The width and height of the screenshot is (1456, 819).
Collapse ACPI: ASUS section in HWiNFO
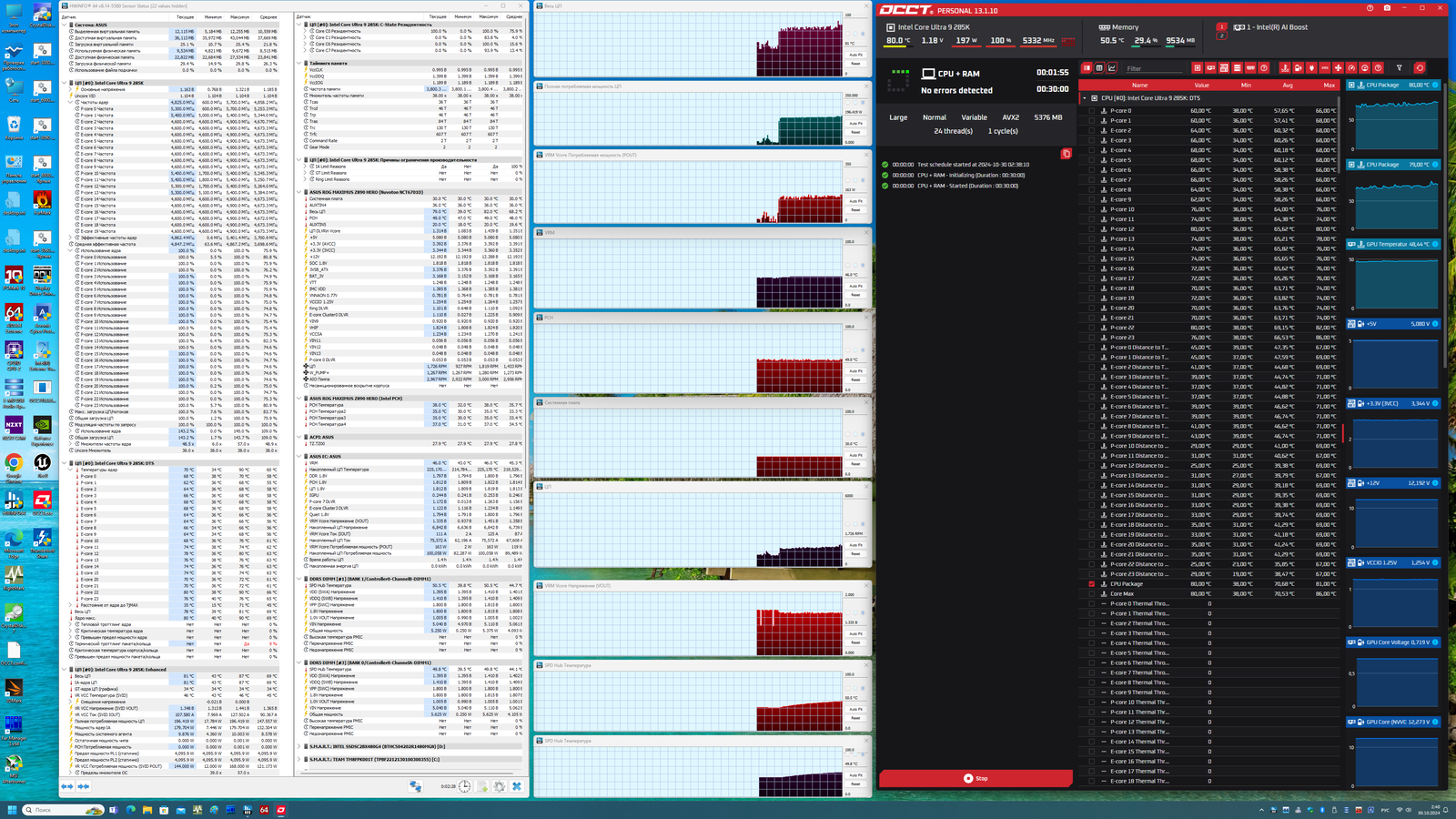point(299,437)
